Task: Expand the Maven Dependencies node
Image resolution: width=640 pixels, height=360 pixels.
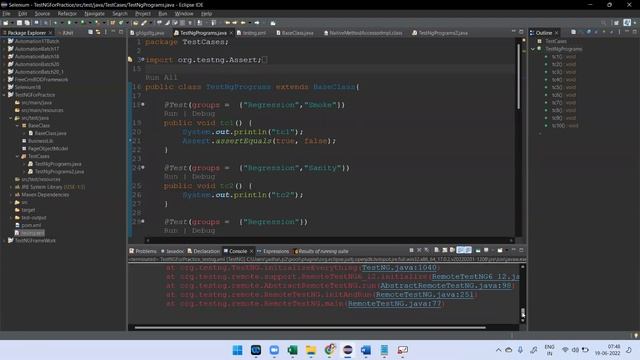Action: pyautogui.click(x=11, y=195)
